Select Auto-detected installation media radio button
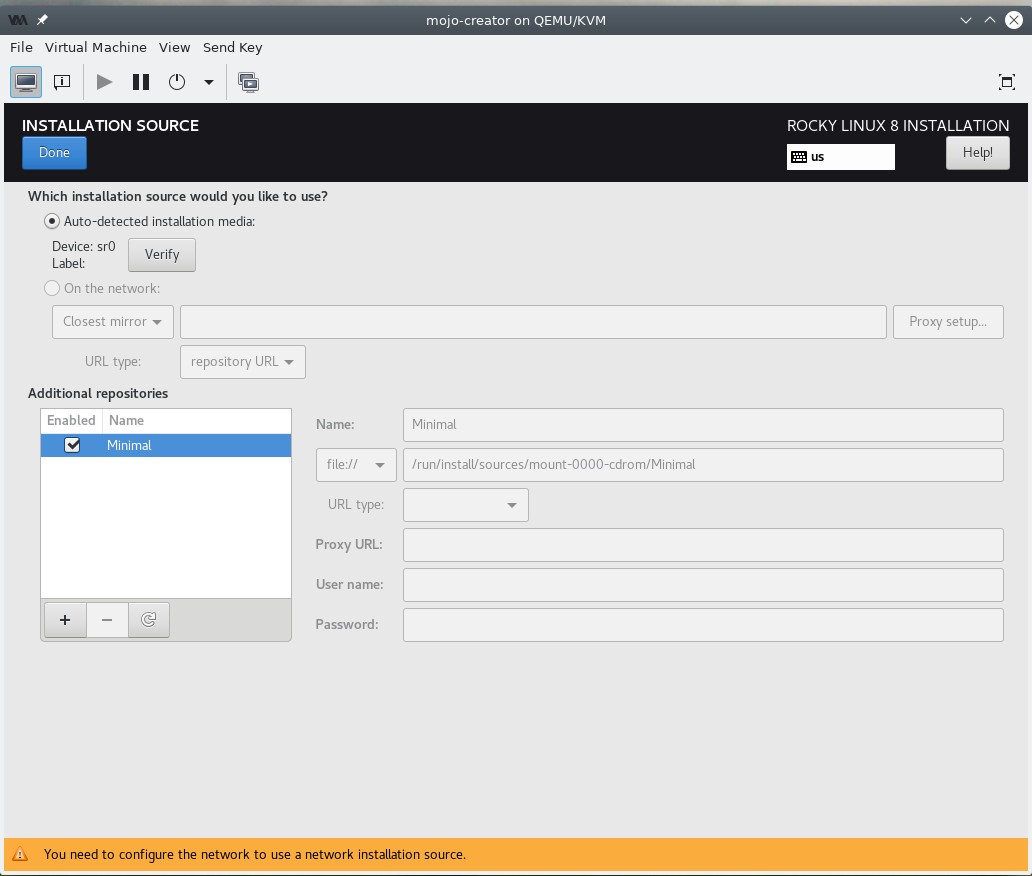Screen dimensions: 1032x876 click(x=52, y=221)
